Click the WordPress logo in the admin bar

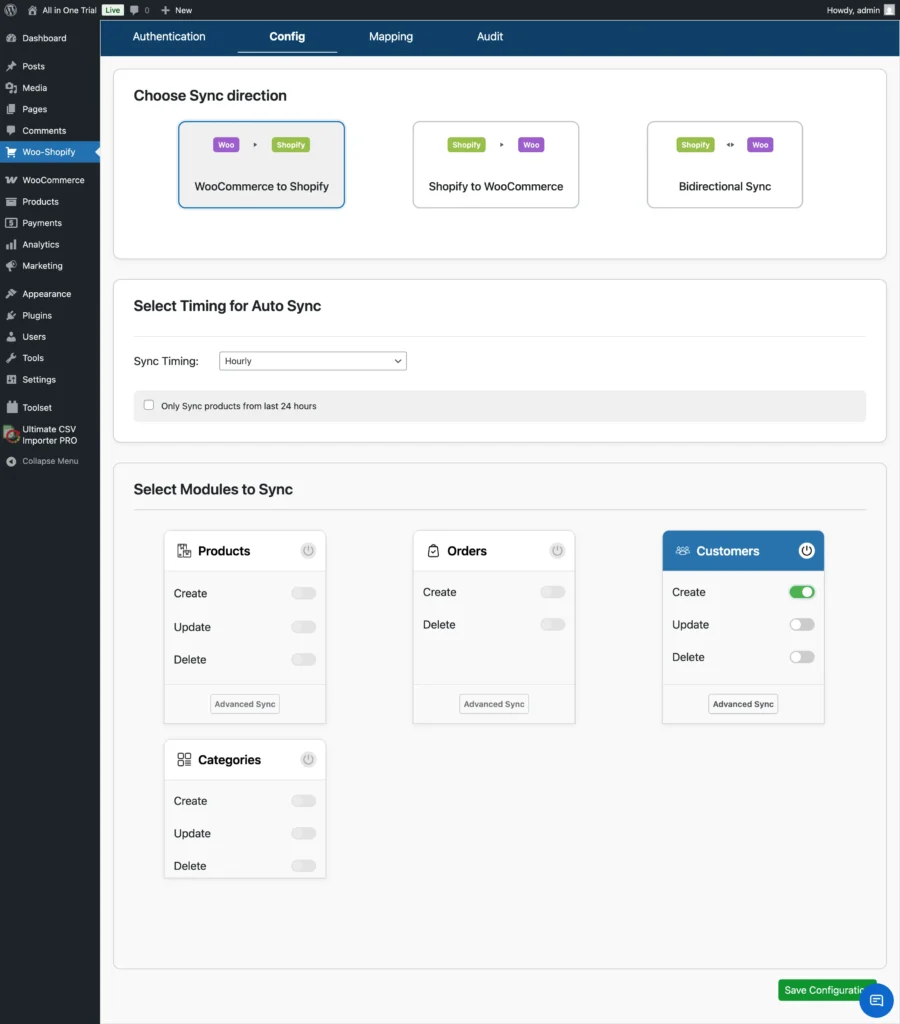[11, 10]
